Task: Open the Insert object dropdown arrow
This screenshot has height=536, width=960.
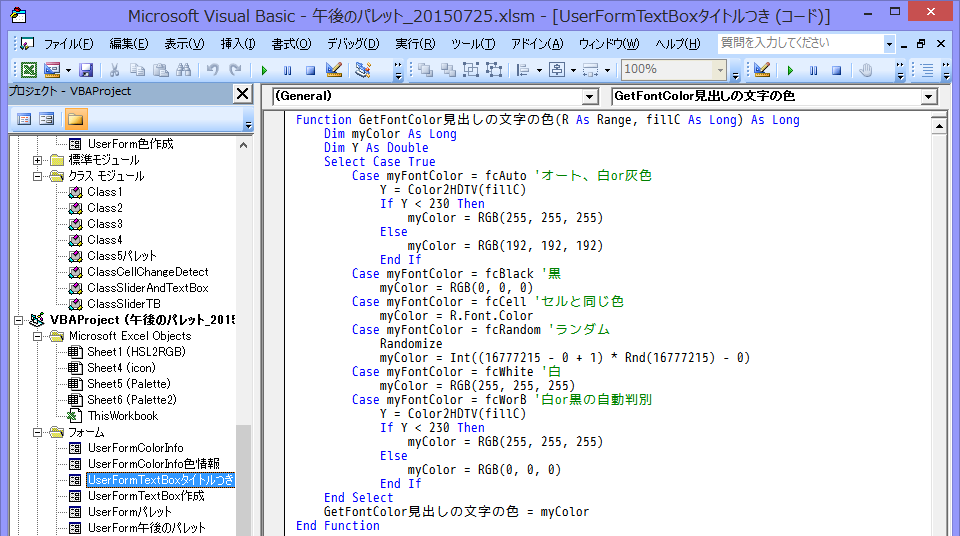Action: click(68, 70)
